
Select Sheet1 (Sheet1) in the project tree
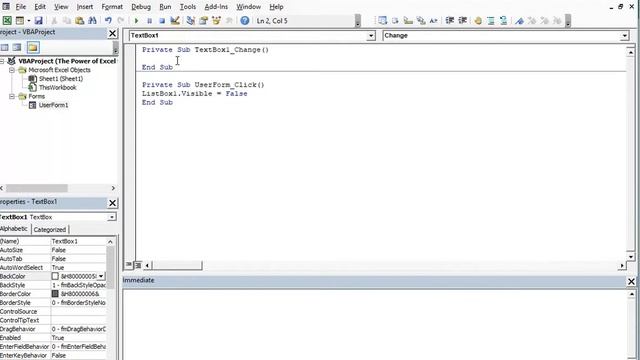tap(60, 79)
